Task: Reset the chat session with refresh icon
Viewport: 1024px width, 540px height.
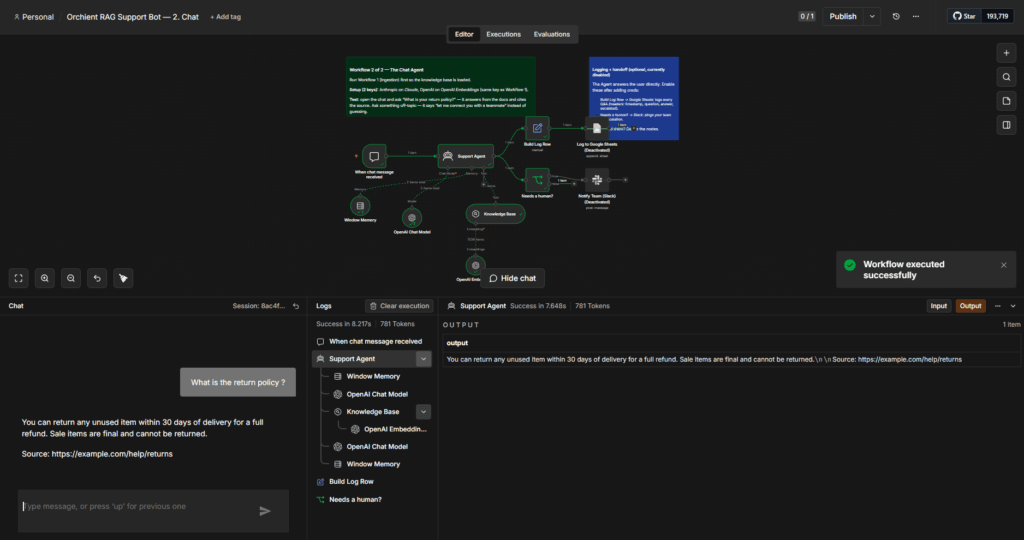Action: [296, 306]
